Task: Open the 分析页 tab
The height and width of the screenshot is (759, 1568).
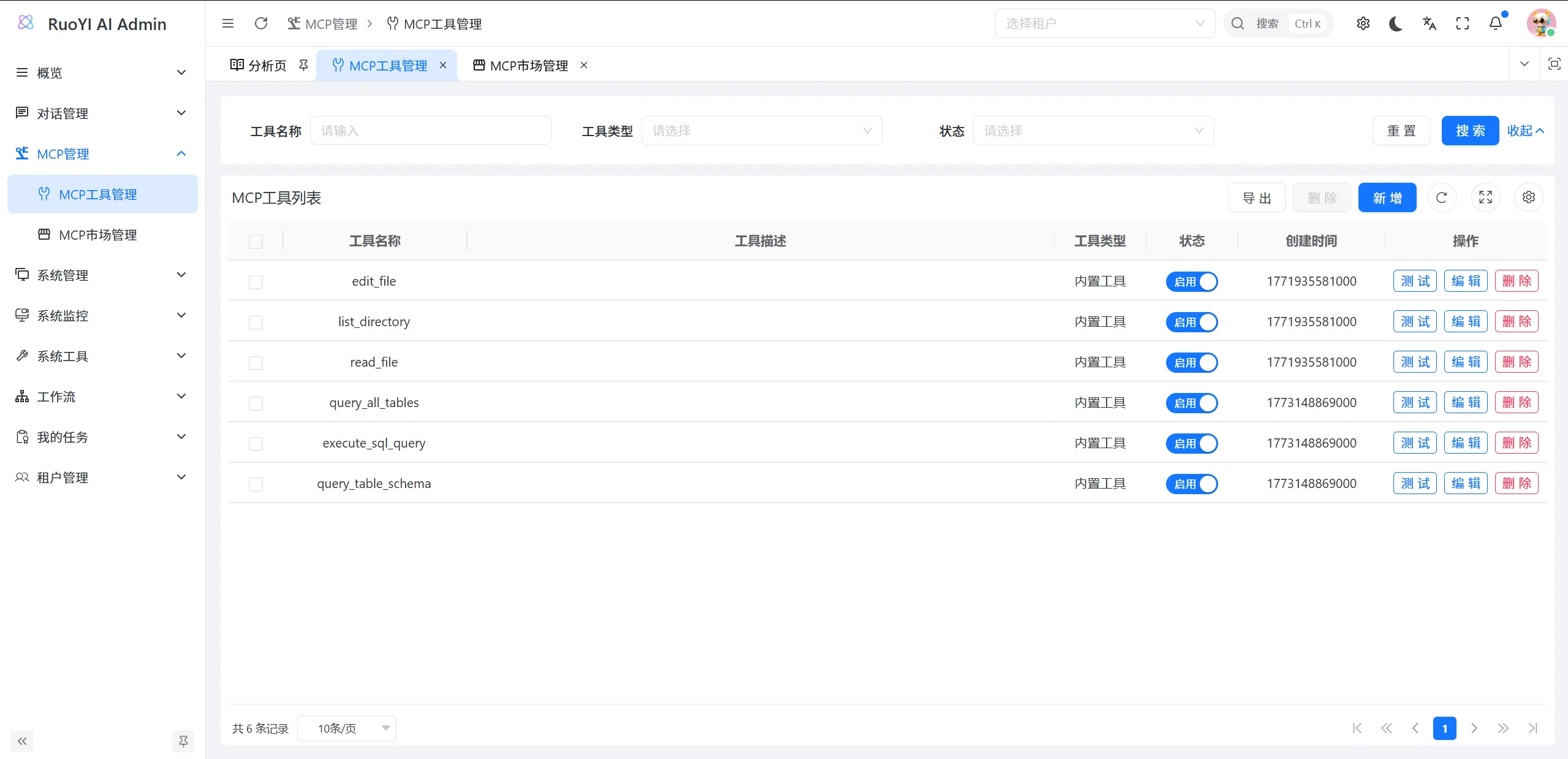Action: tap(265, 65)
